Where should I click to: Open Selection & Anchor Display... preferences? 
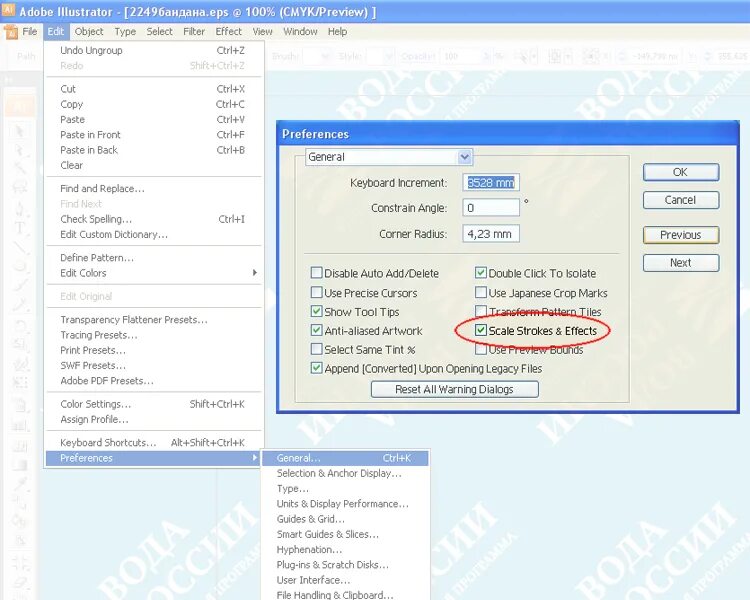[x=345, y=473]
